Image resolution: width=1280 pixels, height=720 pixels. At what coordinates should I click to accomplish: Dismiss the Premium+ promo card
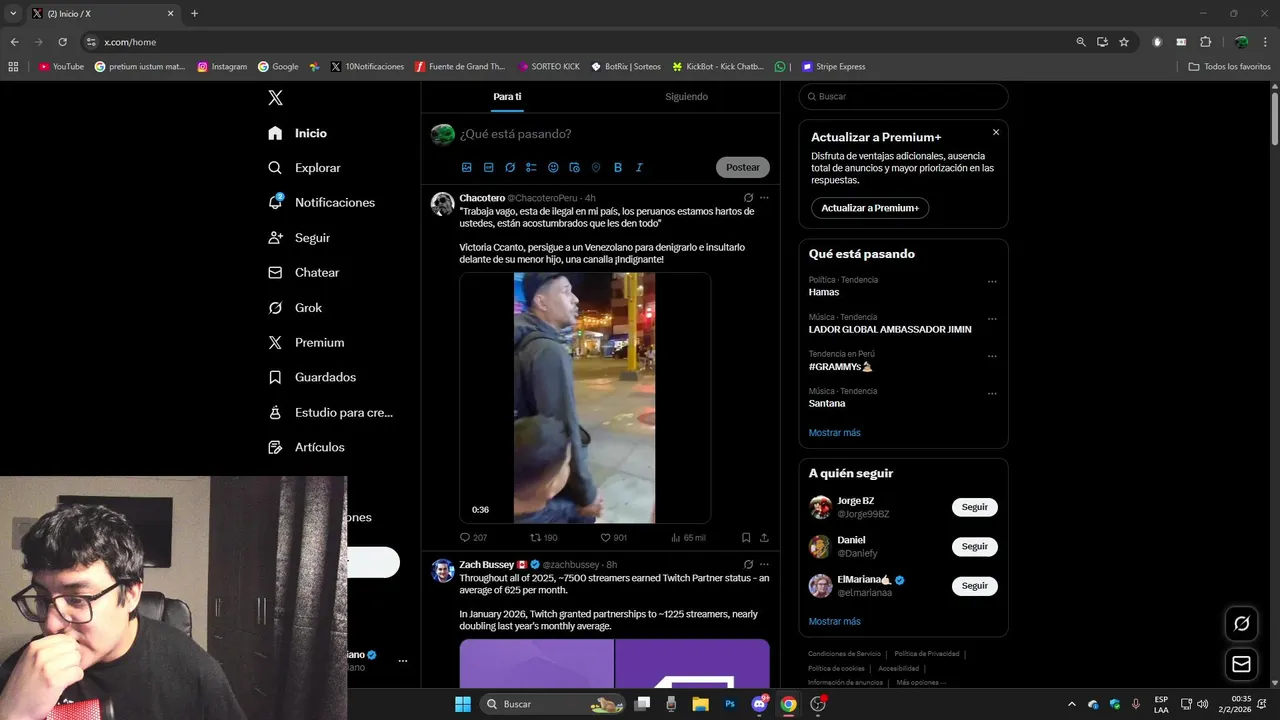coord(996,132)
